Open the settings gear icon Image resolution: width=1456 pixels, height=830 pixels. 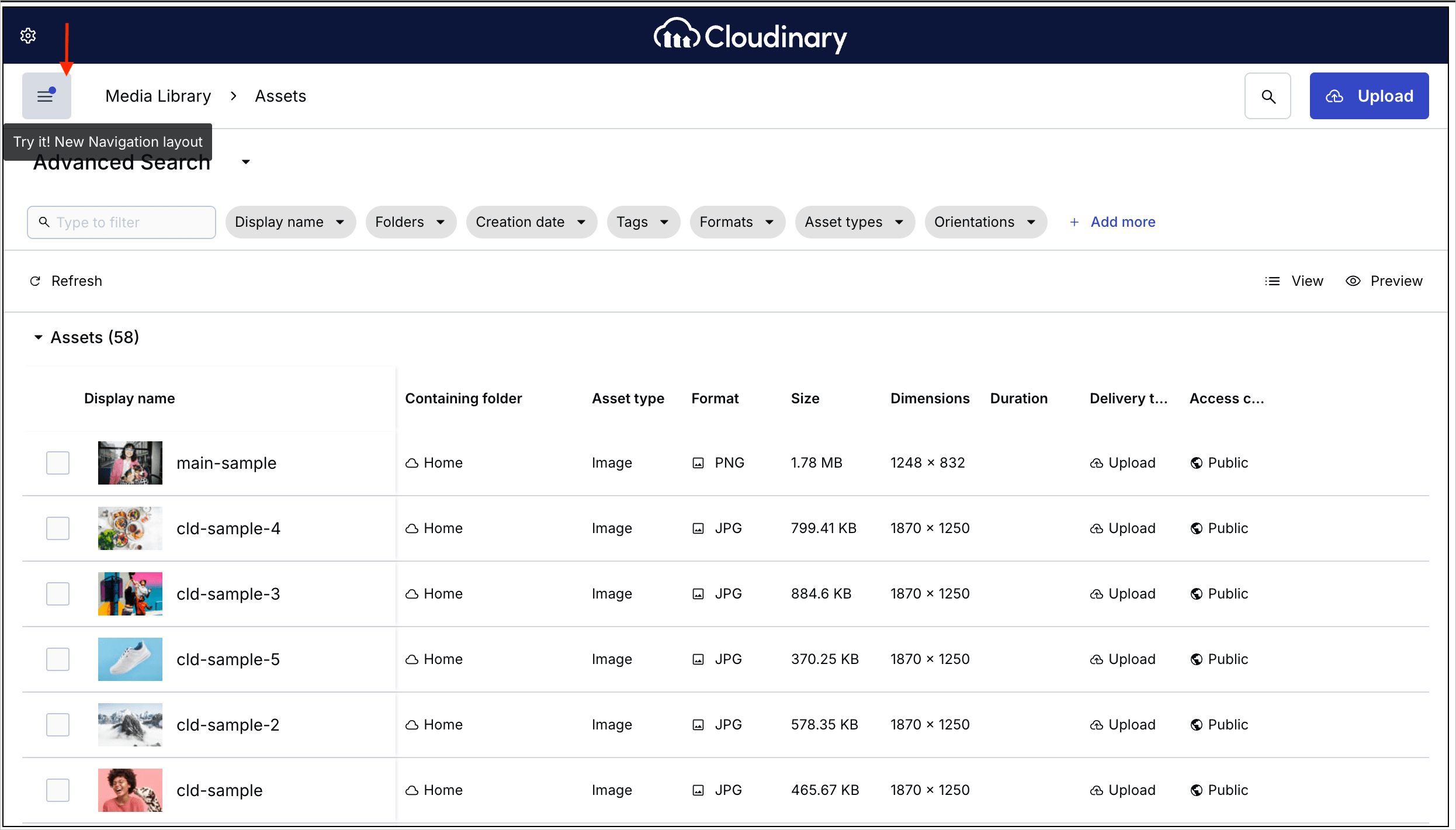[28, 36]
